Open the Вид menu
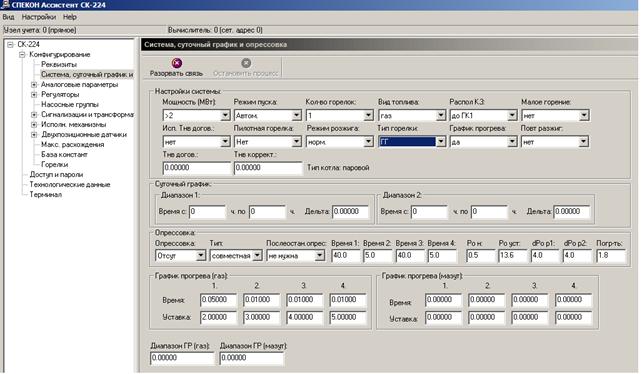 tap(8, 17)
